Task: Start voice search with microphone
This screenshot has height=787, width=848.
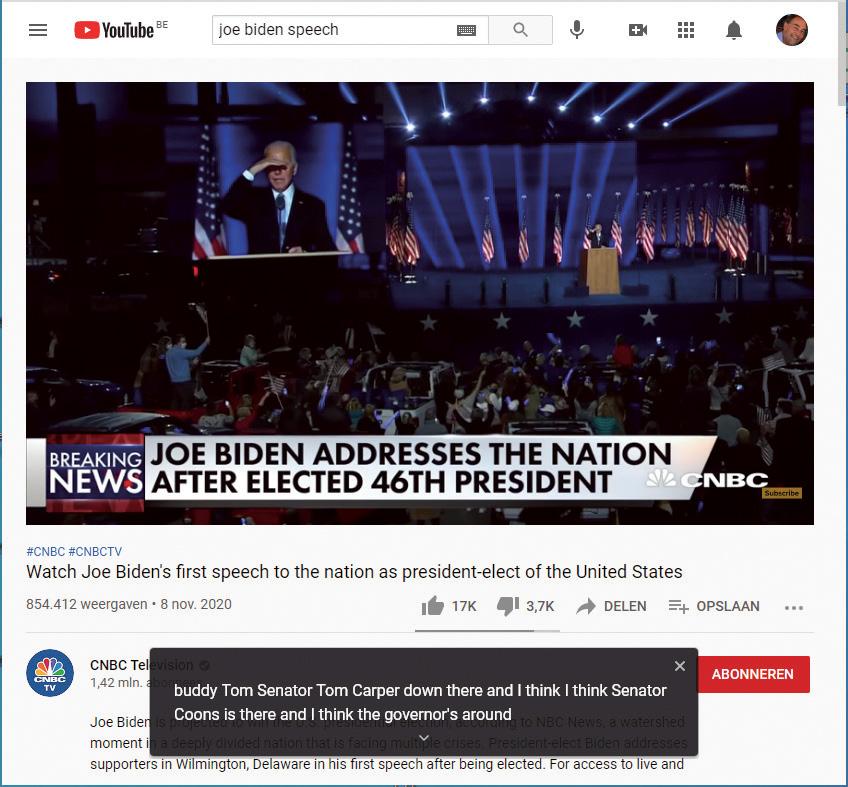Action: 577,30
